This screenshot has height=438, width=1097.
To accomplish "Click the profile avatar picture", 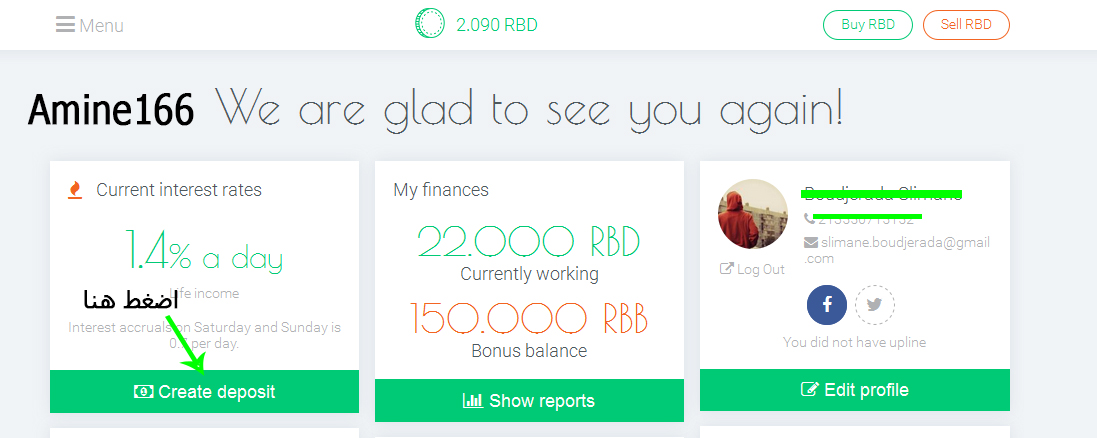I will click(x=753, y=214).
